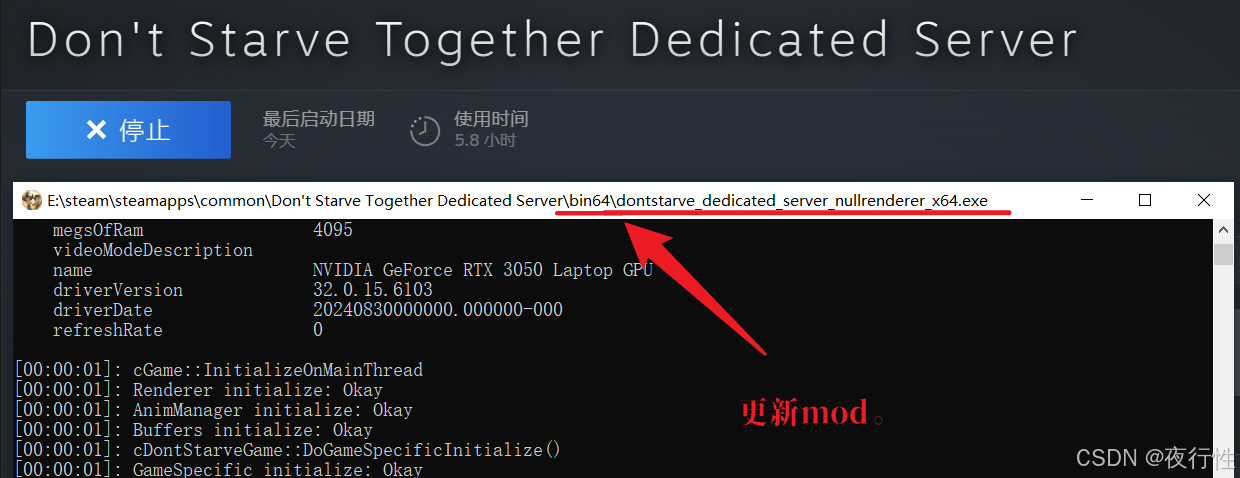This screenshot has height=478, width=1240.
Task: Click the cDontStarveGame::DoGameSpecificInitialize() line
Action: (287, 450)
